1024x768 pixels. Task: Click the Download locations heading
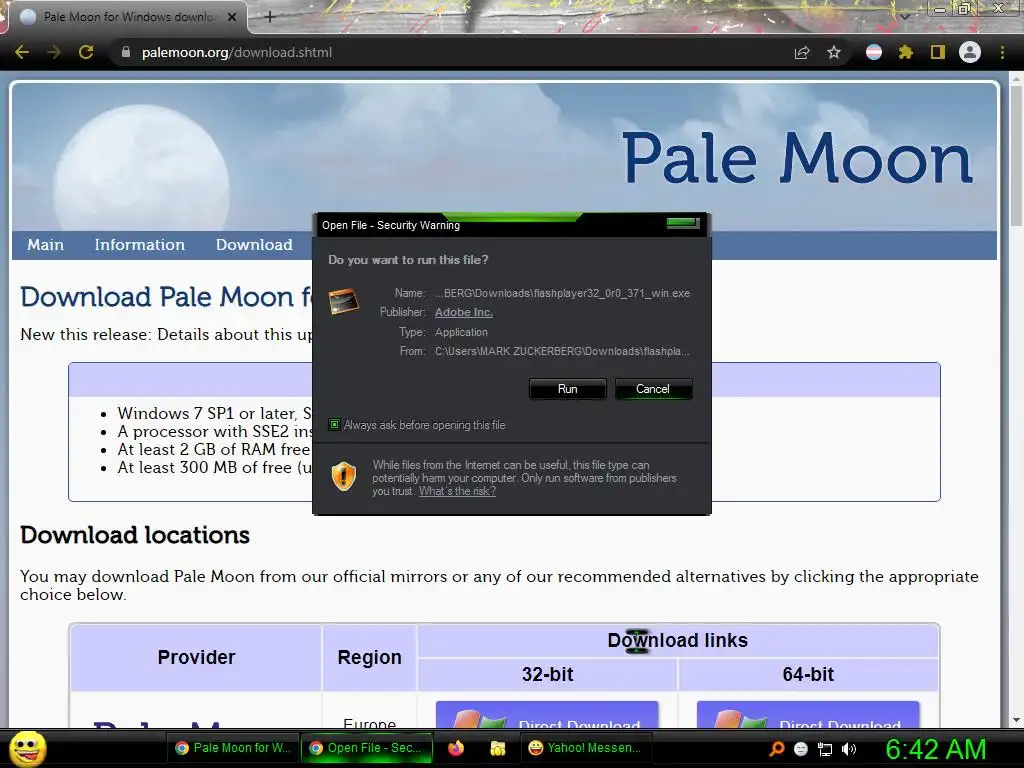click(135, 536)
